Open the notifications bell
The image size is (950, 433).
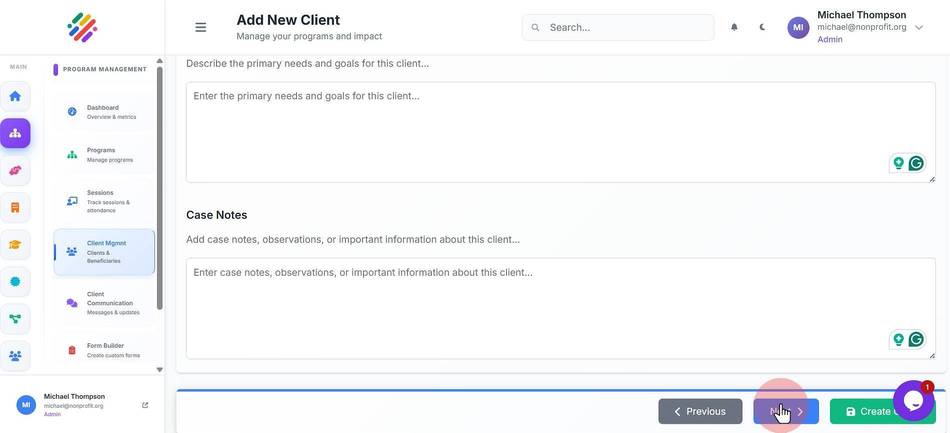point(734,27)
